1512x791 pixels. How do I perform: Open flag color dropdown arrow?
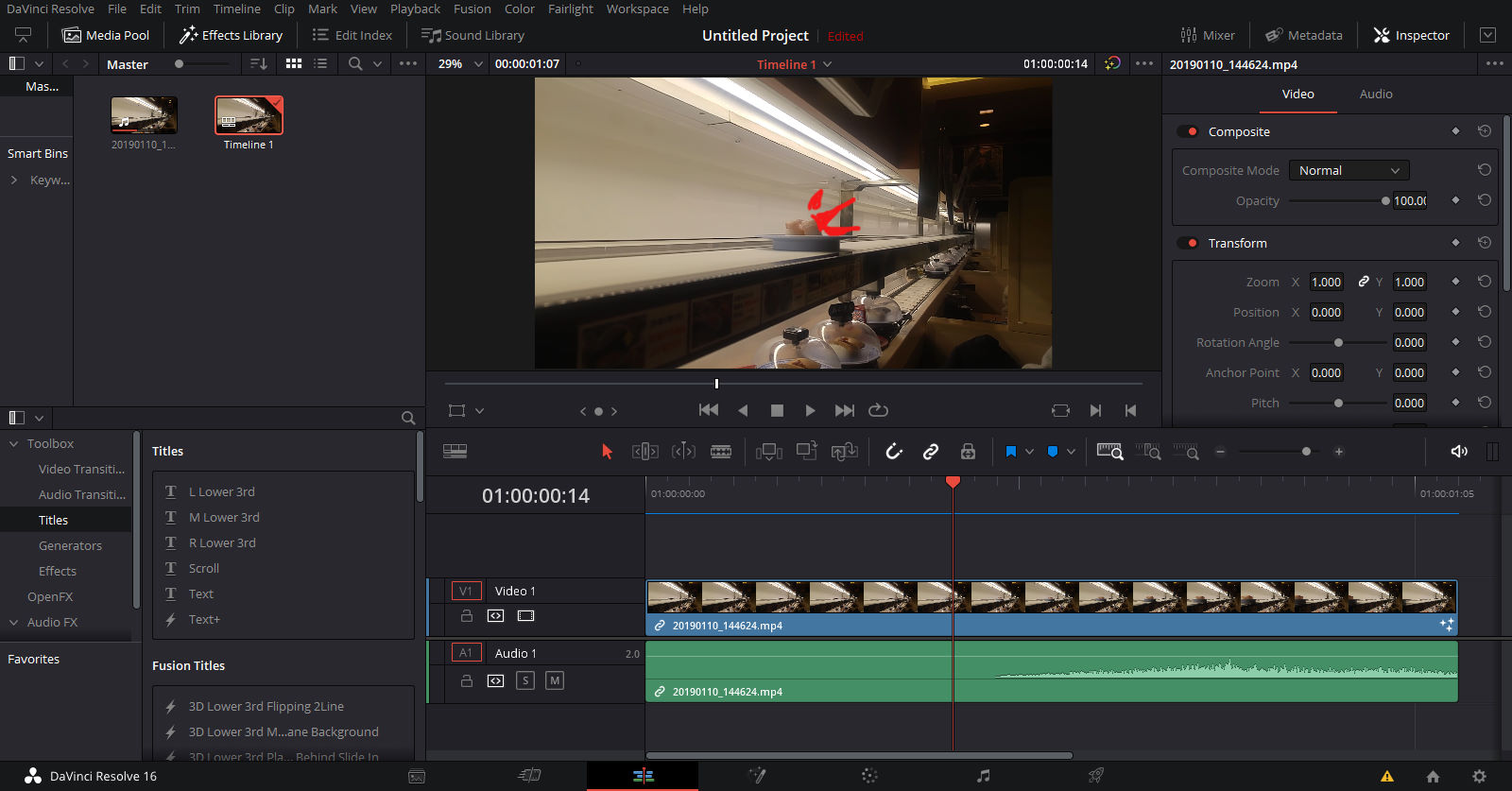point(1029,452)
